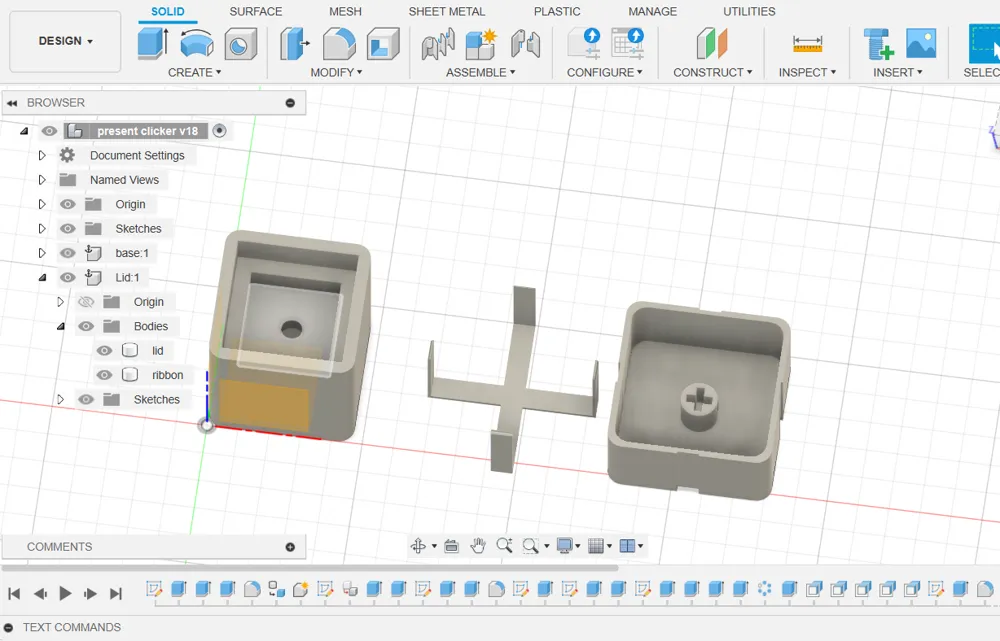The height and width of the screenshot is (641, 1000).
Task: Activate the Select tool icon
Action: [x=984, y=43]
